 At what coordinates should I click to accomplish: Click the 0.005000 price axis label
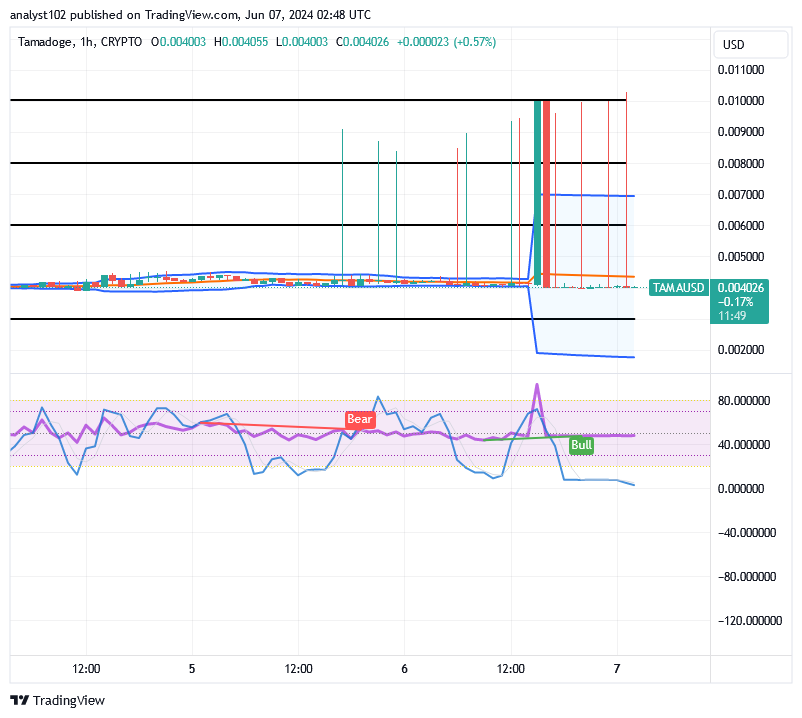(741, 257)
